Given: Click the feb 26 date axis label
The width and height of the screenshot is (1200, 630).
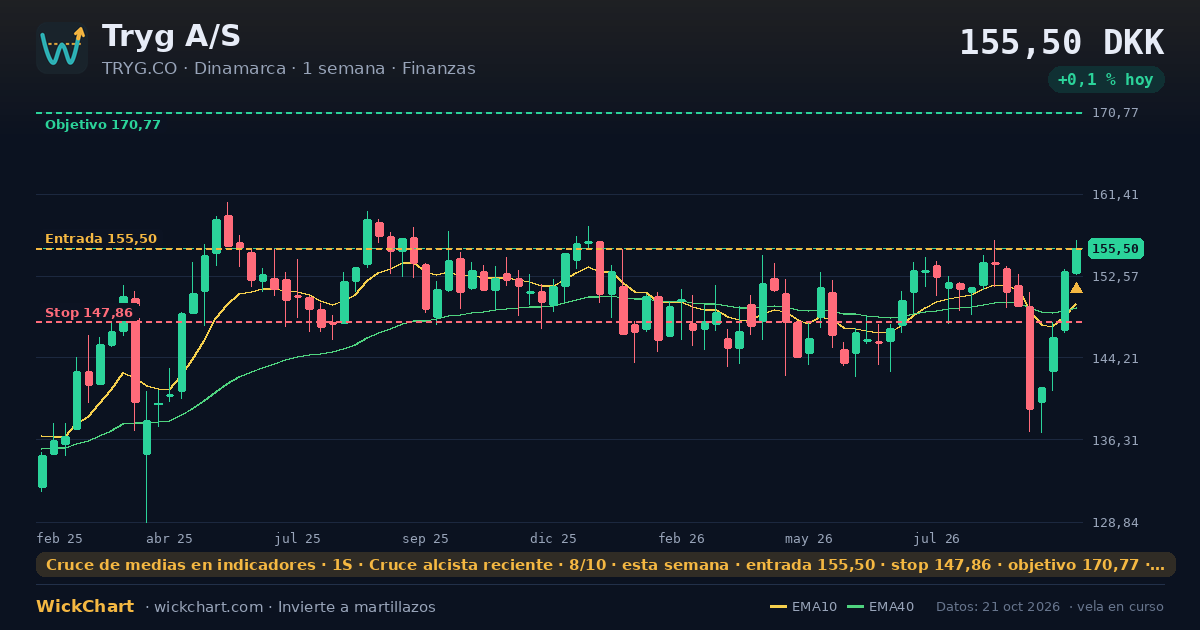Looking at the screenshot, I should [x=681, y=538].
